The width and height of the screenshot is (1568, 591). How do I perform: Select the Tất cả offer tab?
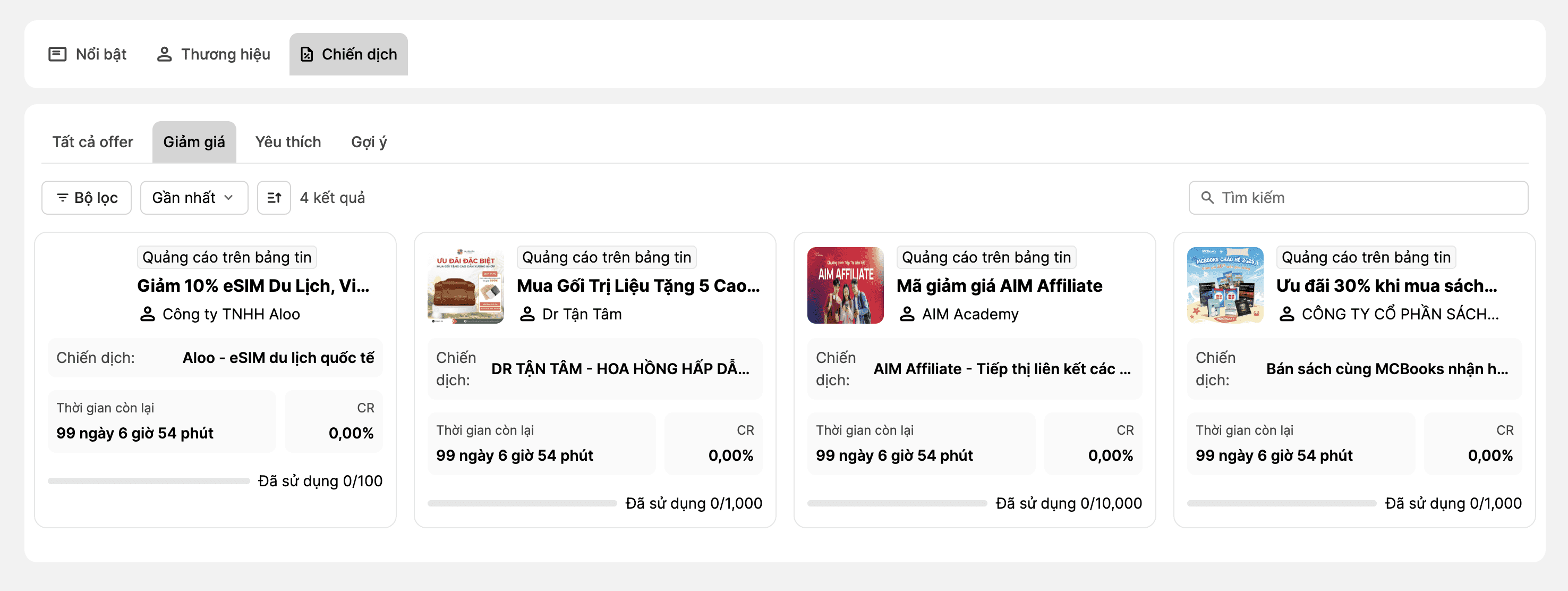click(x=92, y=142)
